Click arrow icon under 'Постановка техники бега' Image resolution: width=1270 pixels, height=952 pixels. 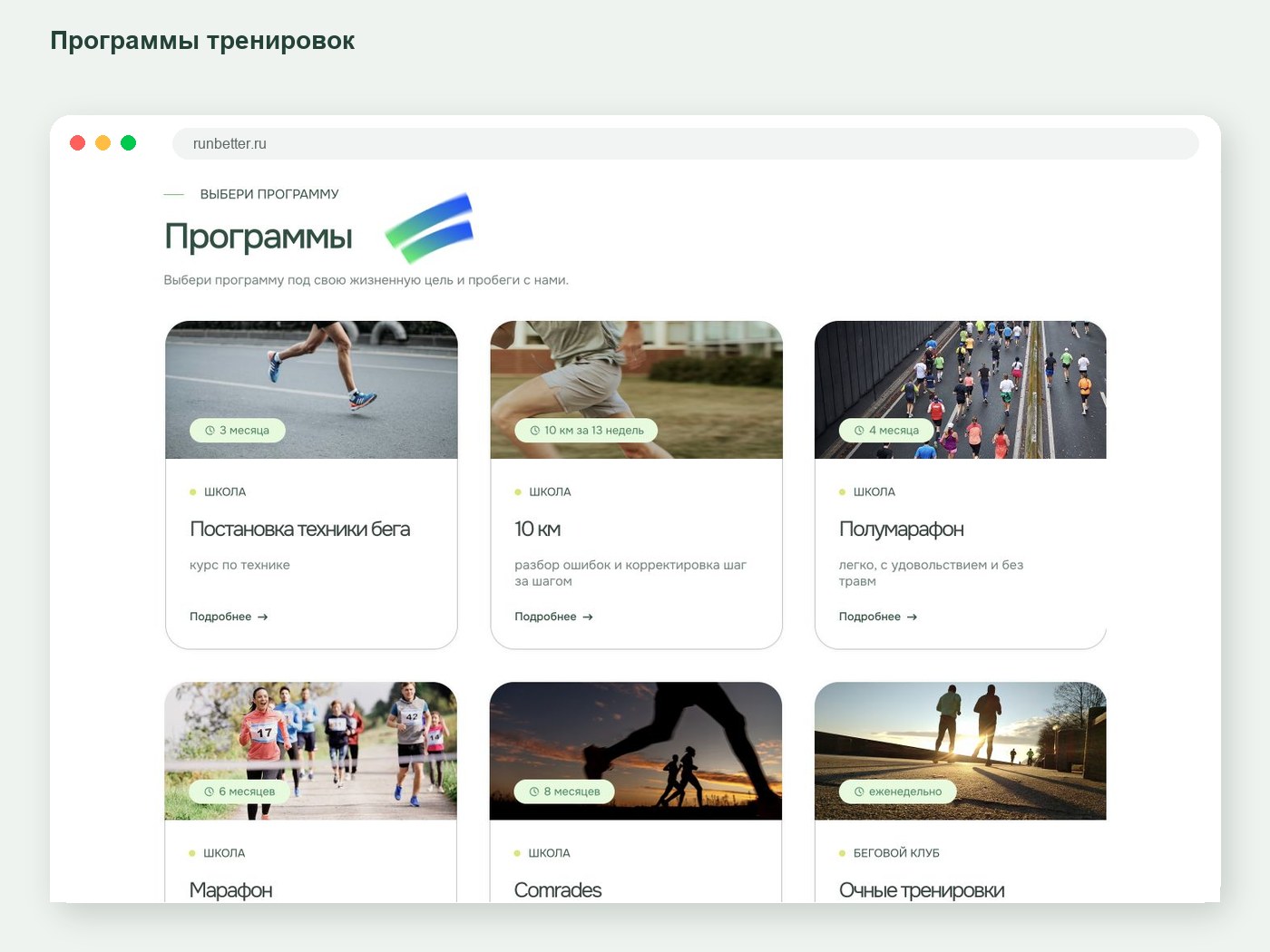coord(263,617)
